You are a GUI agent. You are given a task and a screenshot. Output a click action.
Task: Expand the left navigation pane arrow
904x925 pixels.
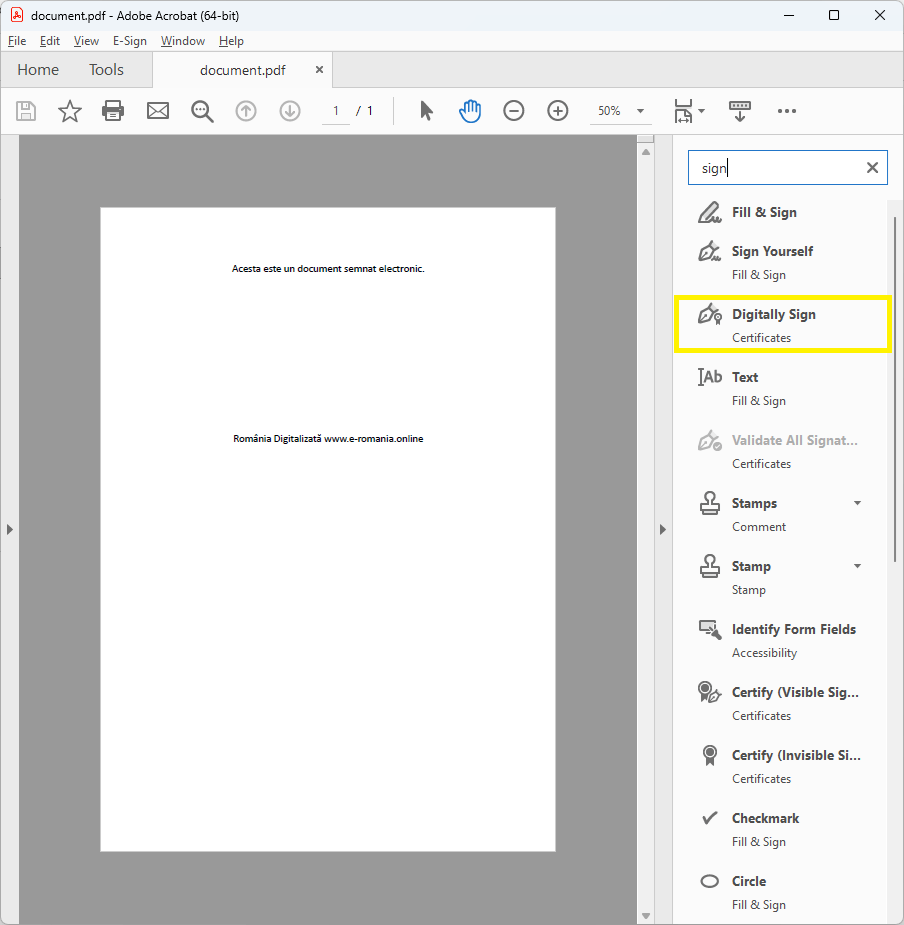click(x=10, y=529)
